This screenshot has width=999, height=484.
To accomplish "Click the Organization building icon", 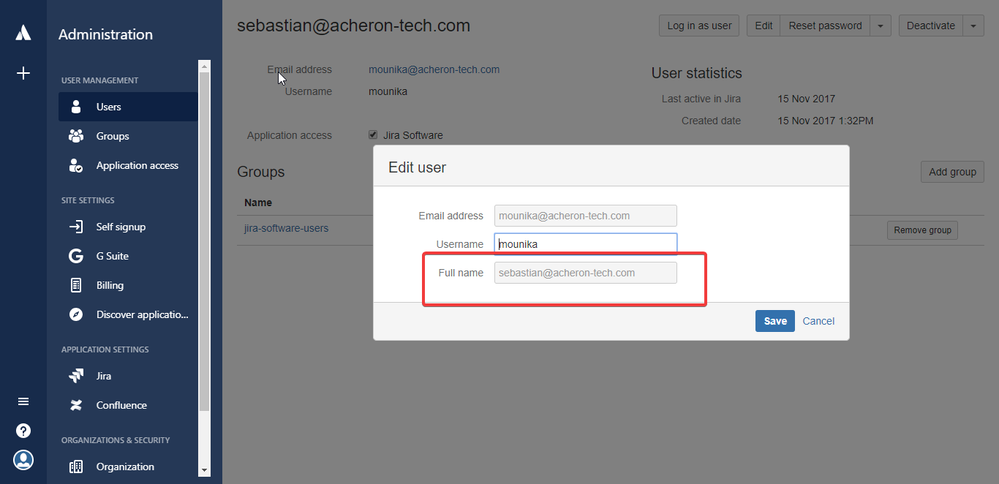I will 76,467.
